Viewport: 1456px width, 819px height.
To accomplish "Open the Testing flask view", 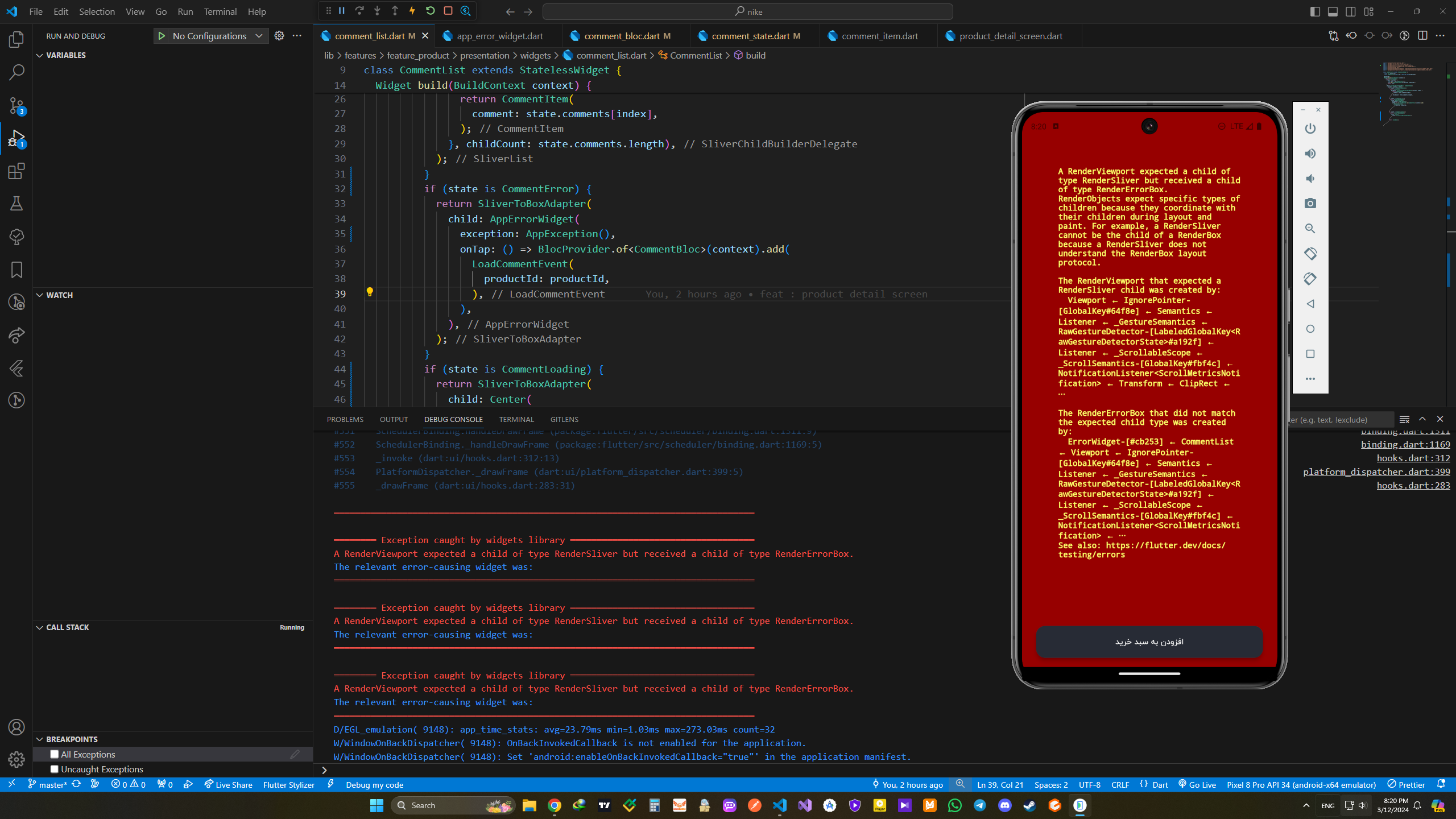I will point(16,204).
